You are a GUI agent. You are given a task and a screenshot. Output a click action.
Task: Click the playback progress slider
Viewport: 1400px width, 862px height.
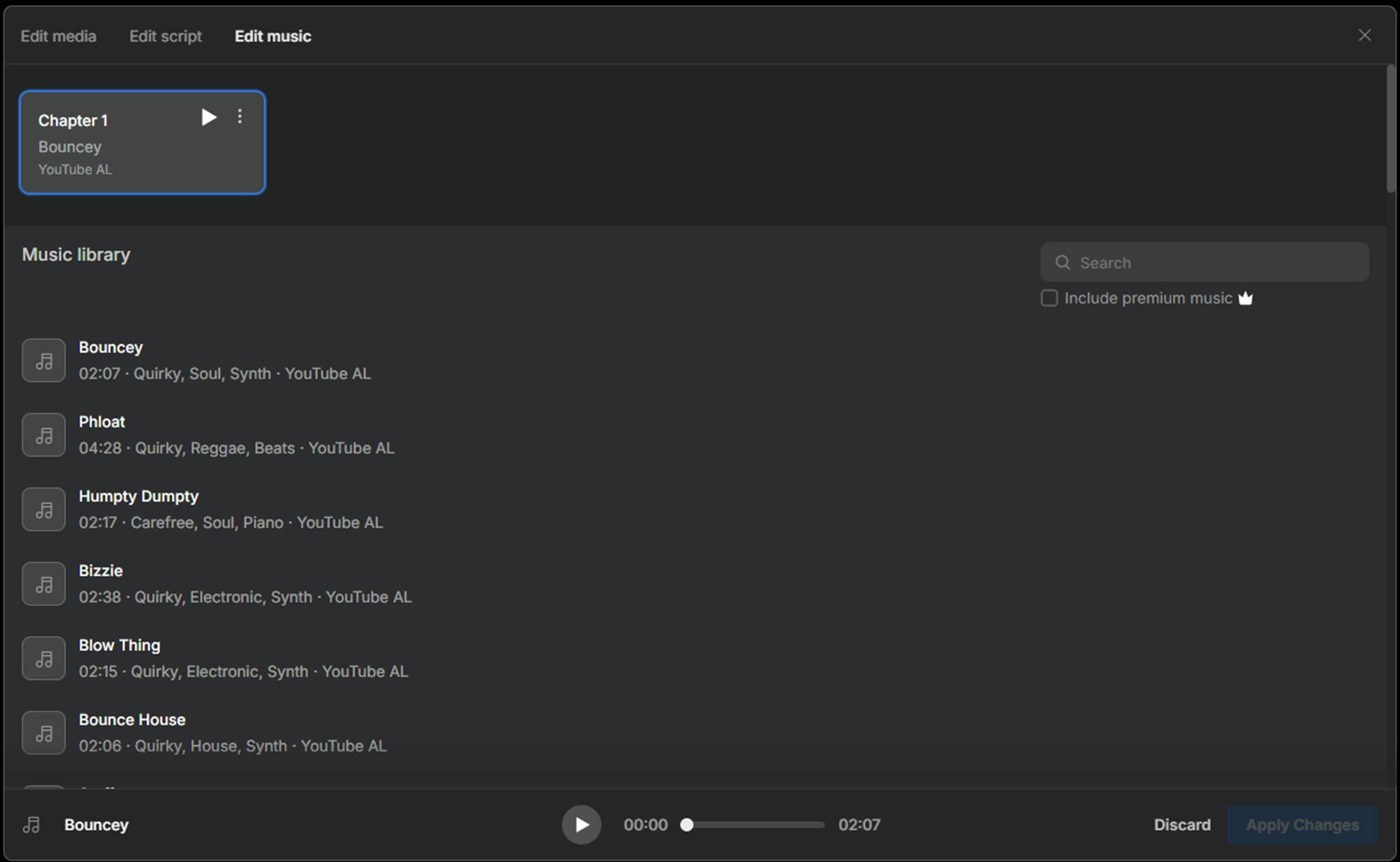click(x=754, y=825)
